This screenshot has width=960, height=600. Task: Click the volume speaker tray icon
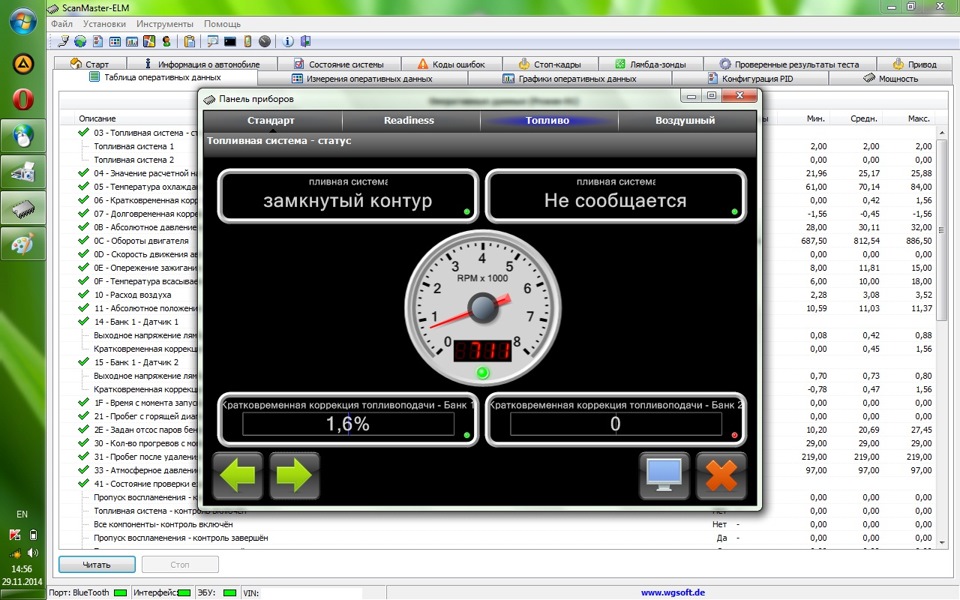[x=33, y=552]
